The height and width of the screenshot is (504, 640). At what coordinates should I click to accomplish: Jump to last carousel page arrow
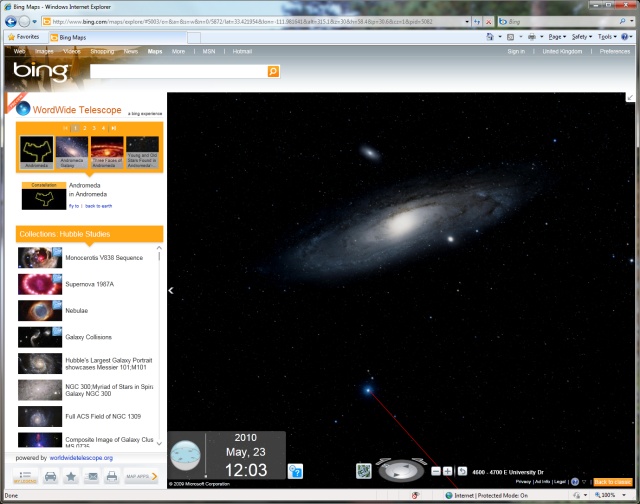[113, 128]
